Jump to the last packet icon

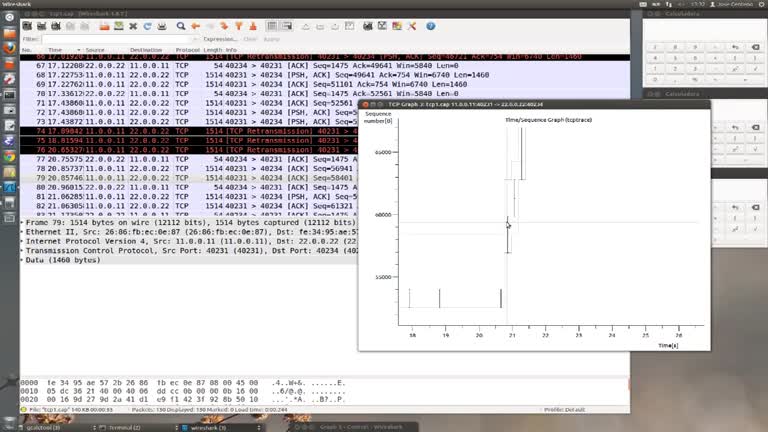point(253,26)
